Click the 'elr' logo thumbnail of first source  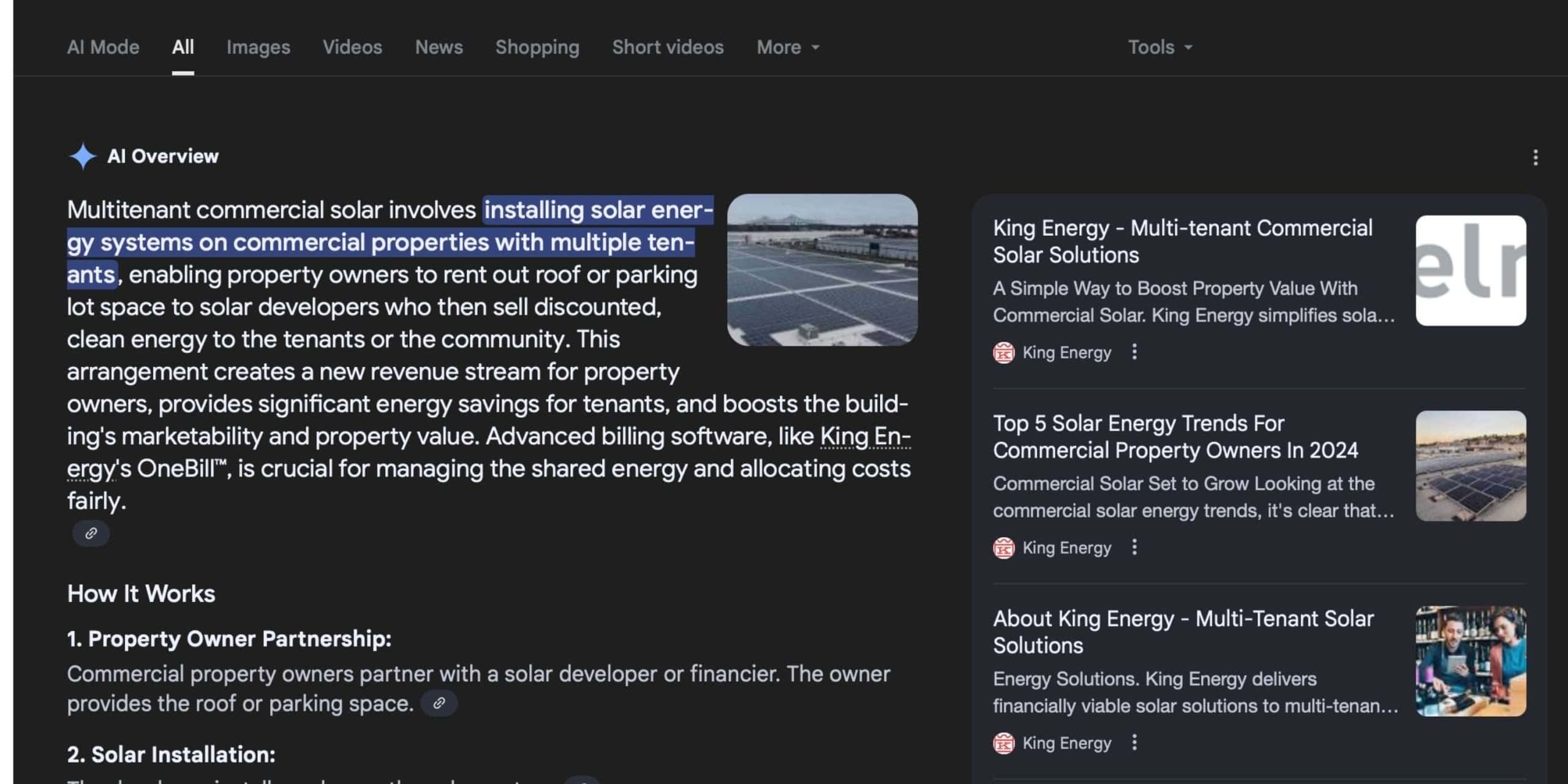1471,270
